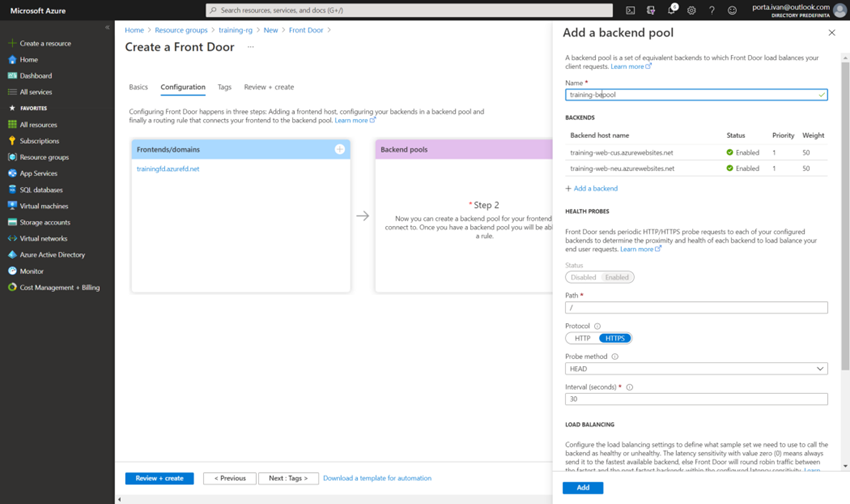
Task: Click Home breadcrumb link
Action: (134, 30)
